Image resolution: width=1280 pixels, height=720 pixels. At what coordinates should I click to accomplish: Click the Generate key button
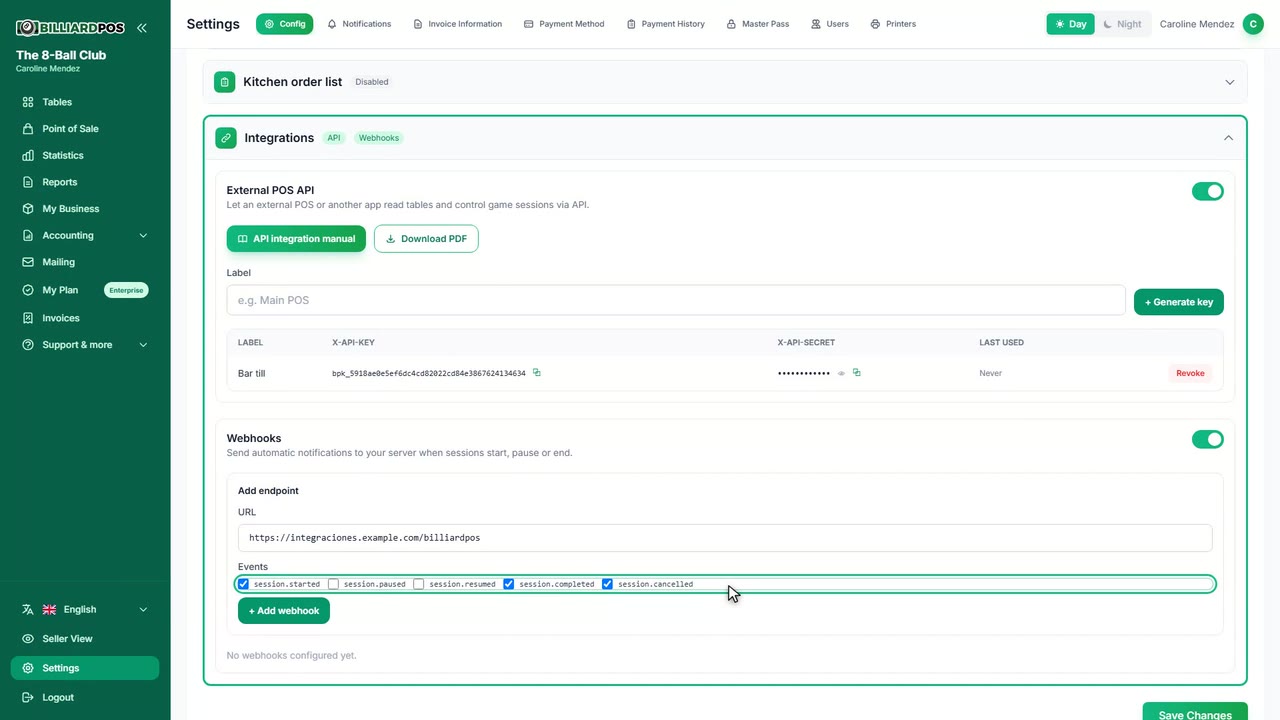[1179, 302]
